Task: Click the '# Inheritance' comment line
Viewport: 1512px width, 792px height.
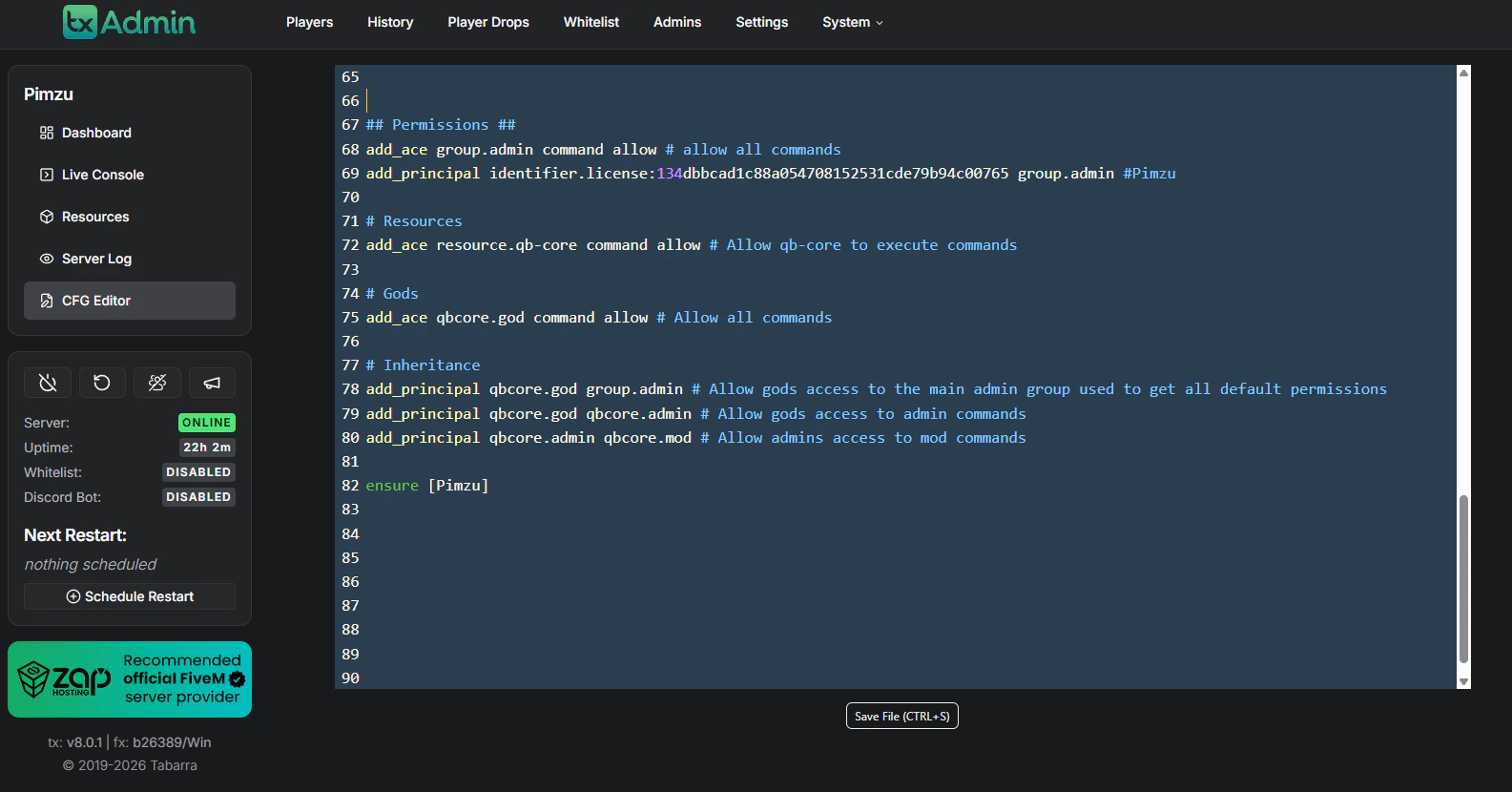Action: point(424,365)
